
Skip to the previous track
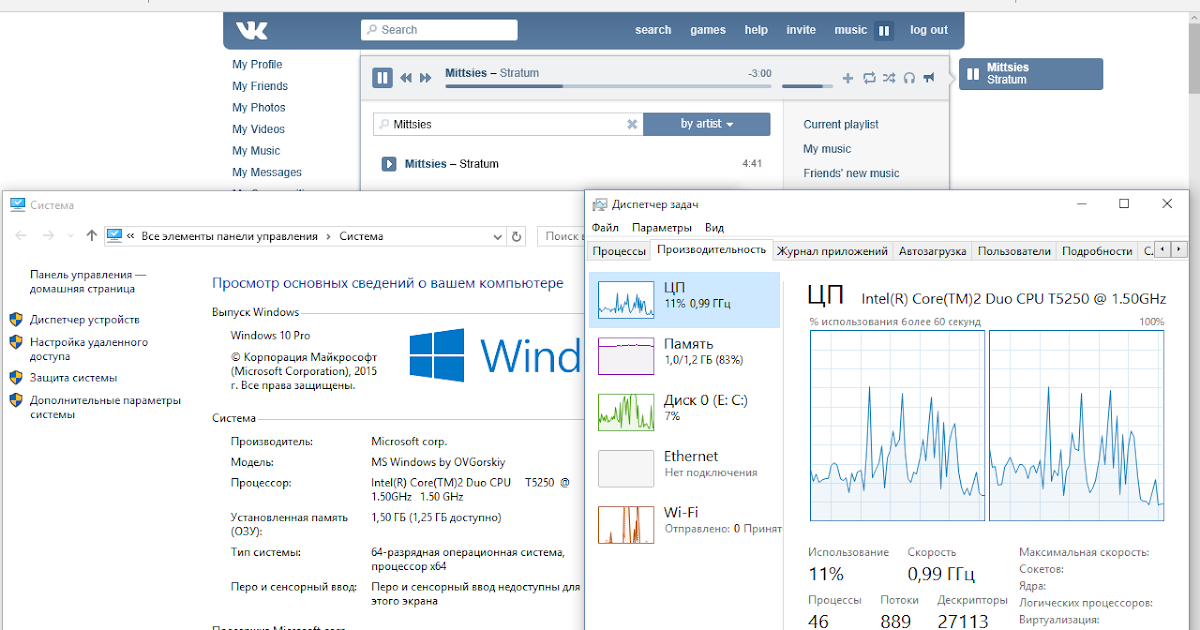(407, 77)
